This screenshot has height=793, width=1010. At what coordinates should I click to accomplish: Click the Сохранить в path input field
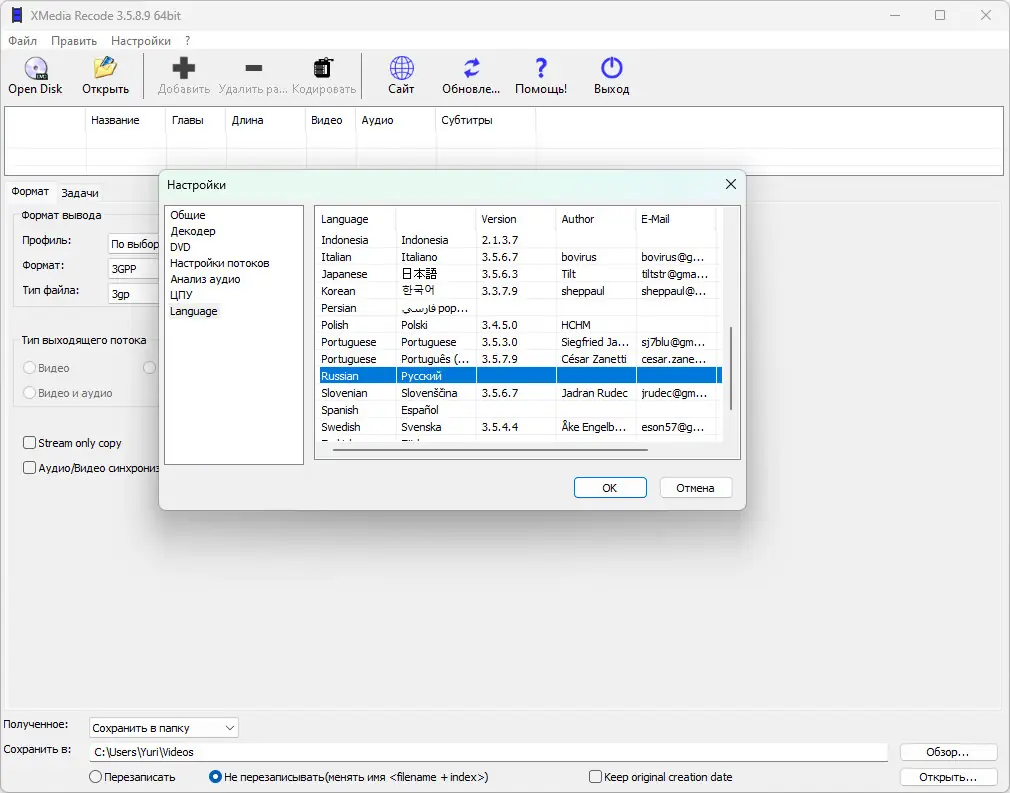click(x=488, y=752)
